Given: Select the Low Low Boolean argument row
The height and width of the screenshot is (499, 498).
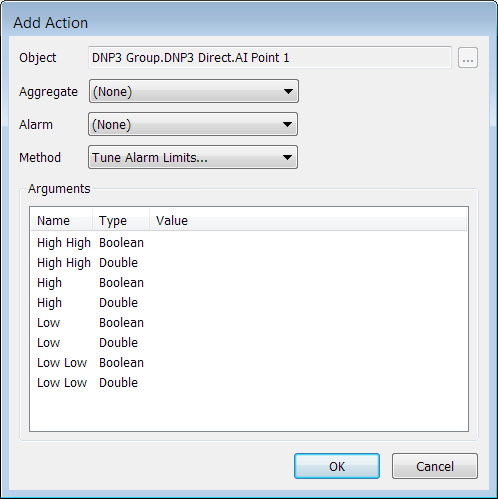Looking at the screenshot, I should pos(249,363).
